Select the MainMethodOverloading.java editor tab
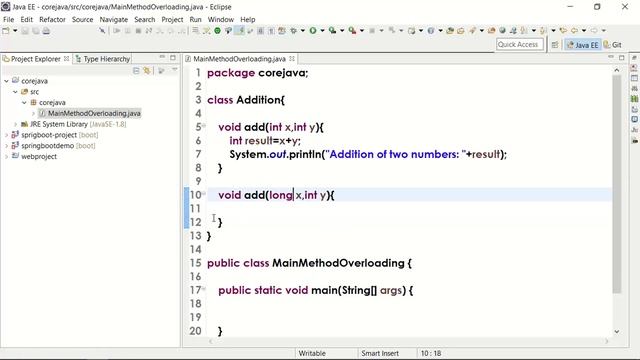The height and width of the screenshot is (360, 640). (239, 59)
